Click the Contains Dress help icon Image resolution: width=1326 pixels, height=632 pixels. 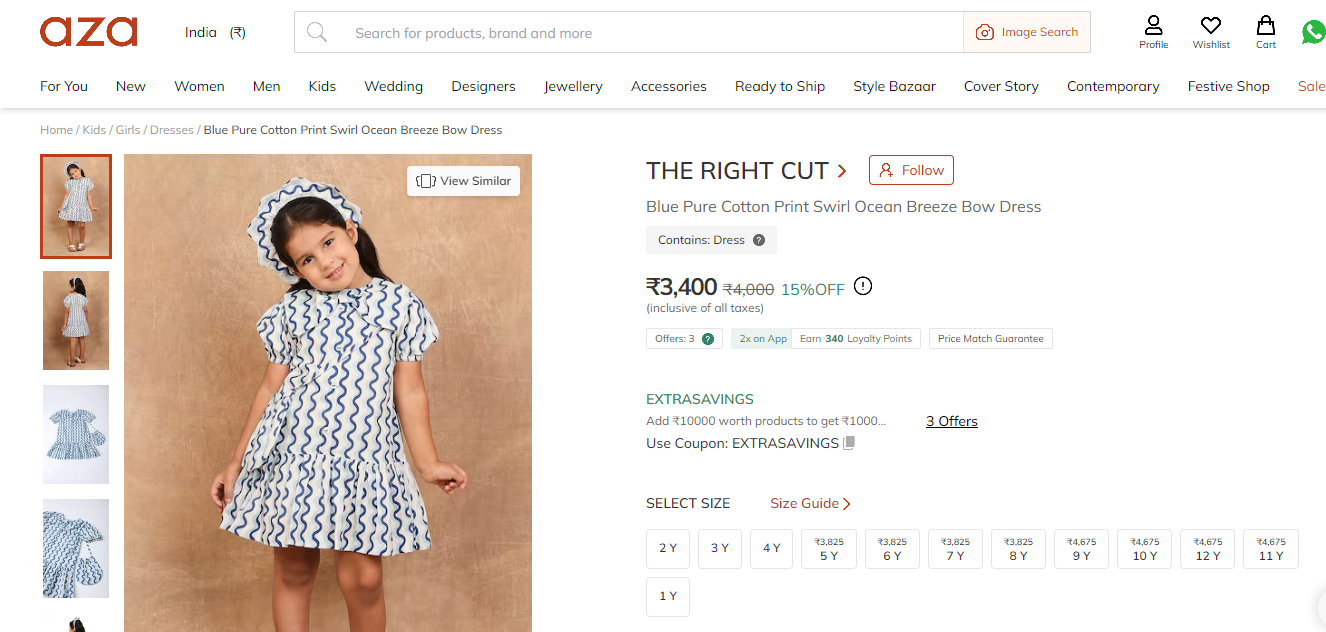pyautogui.click(x=759, y=240)
